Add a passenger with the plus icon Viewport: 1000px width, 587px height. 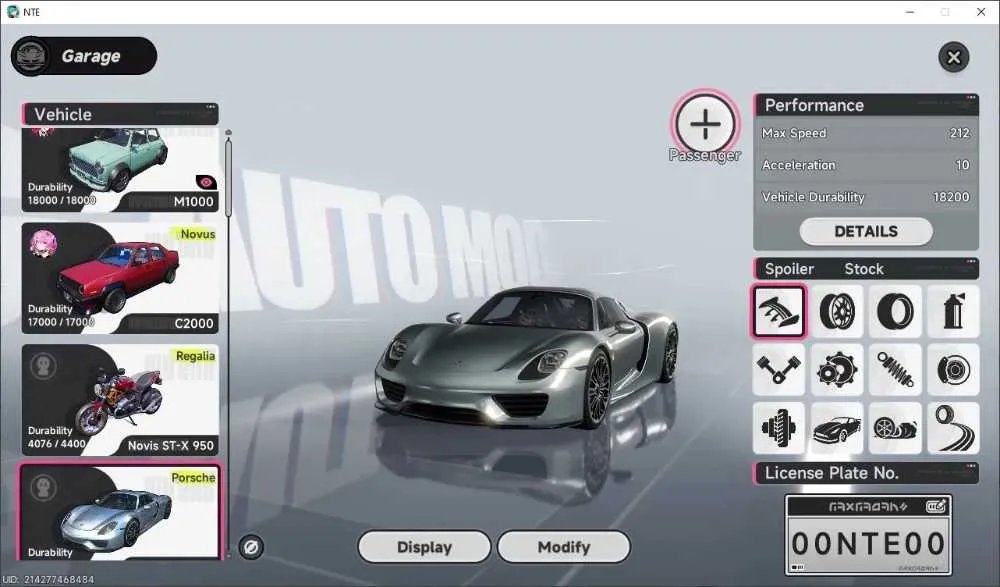coord(705,124)
